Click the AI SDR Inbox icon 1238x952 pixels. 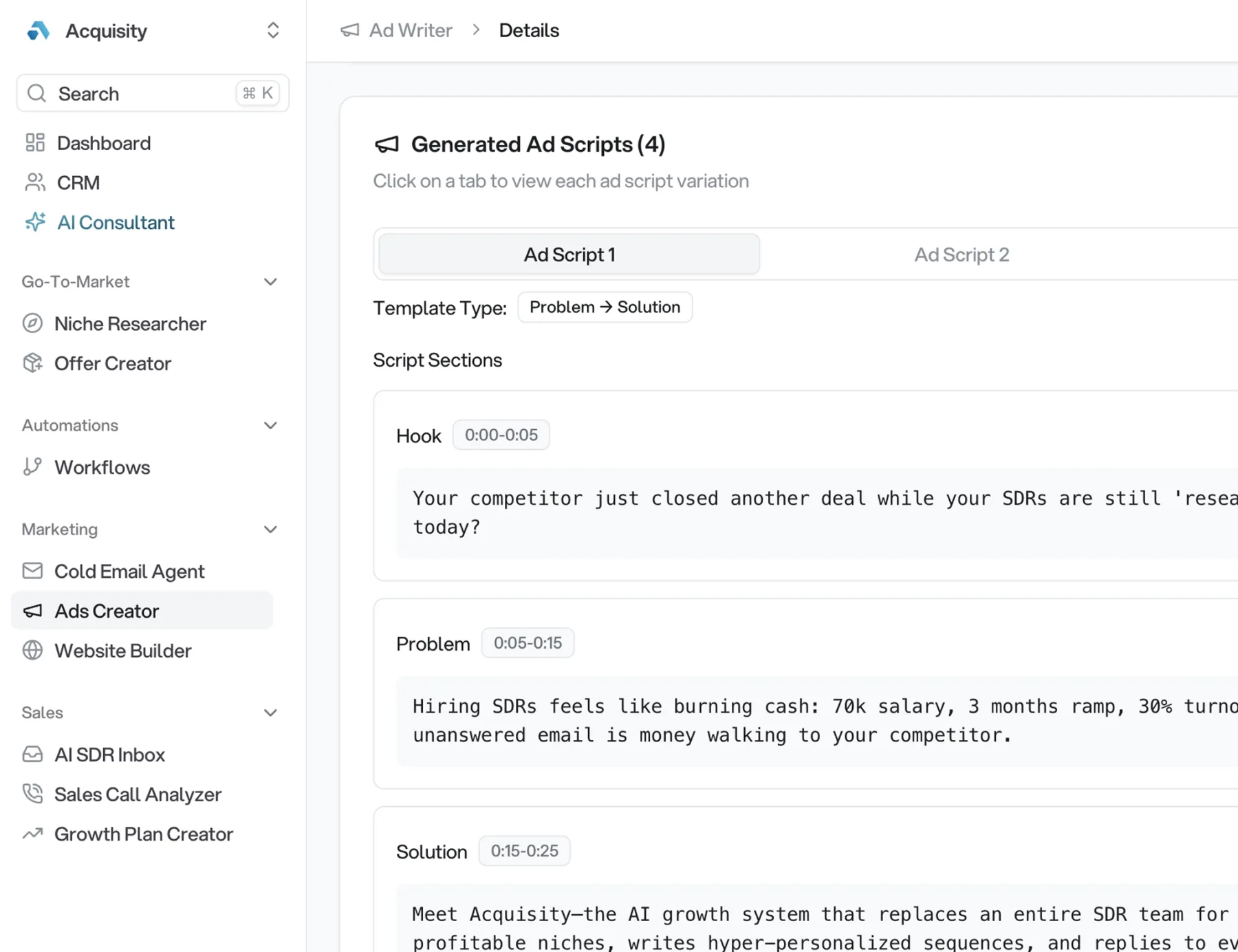tap(32, 754)
